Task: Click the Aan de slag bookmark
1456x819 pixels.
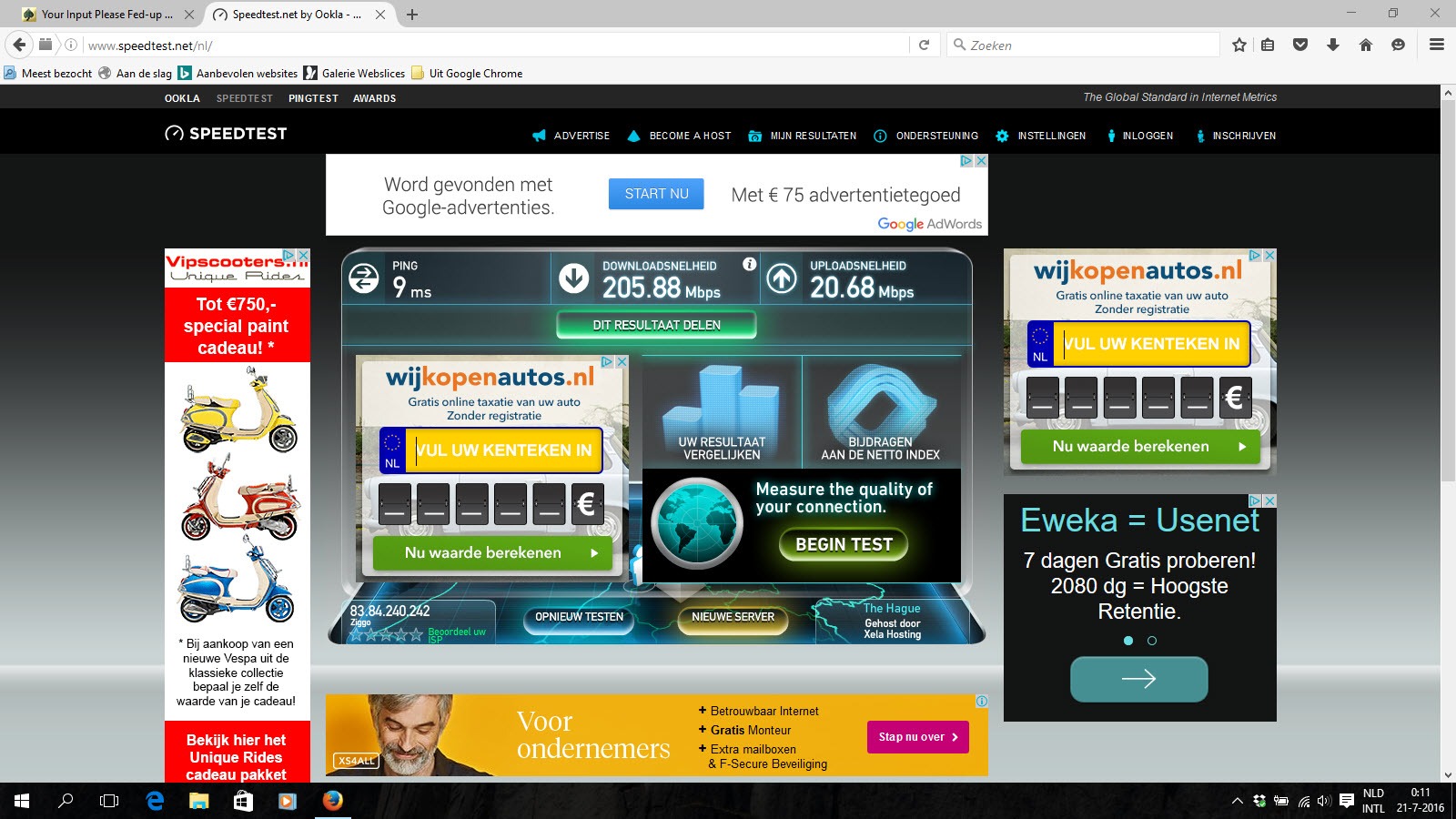Action: click(x=135, y=73)
